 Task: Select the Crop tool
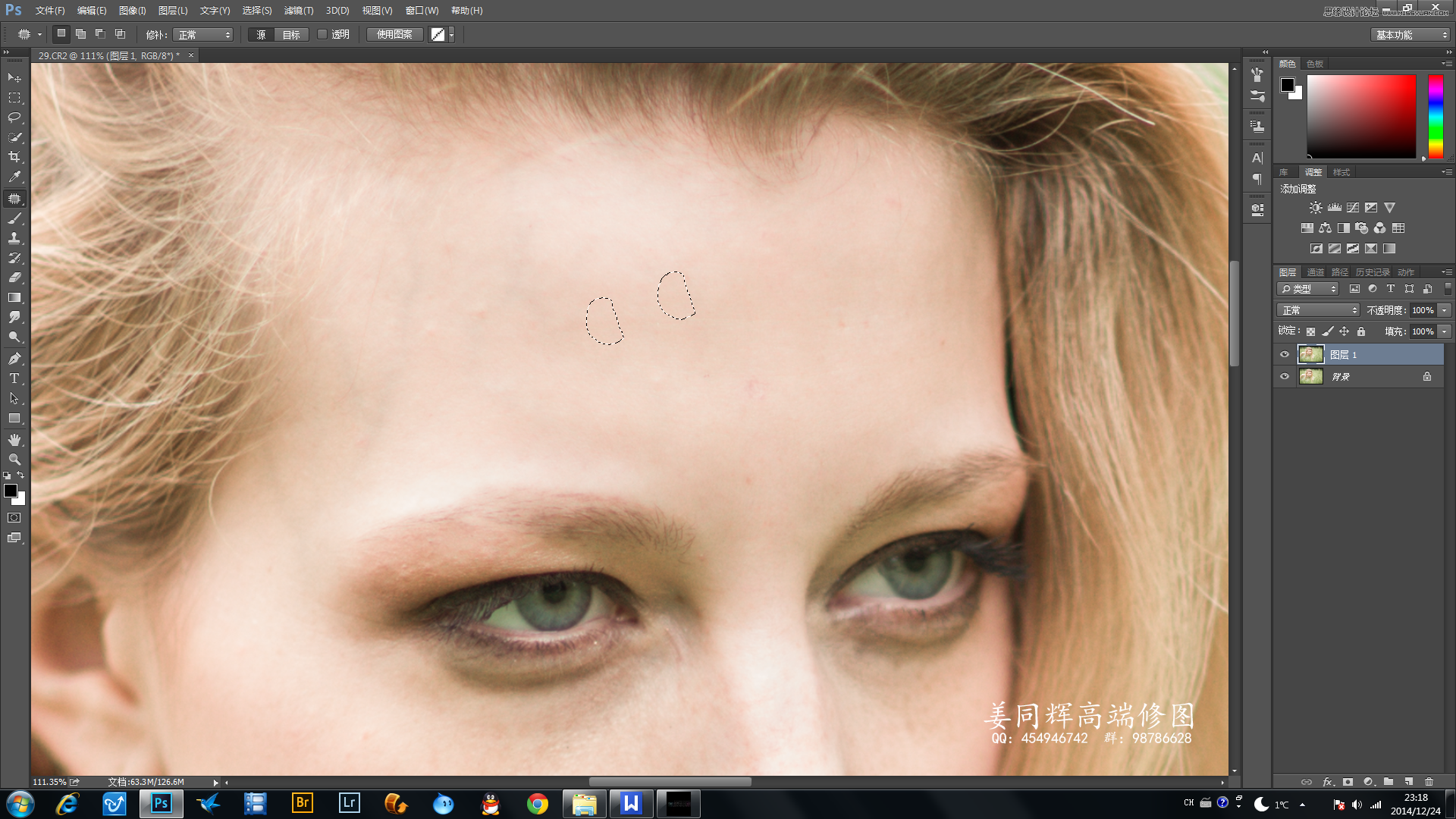coord(14,157)
